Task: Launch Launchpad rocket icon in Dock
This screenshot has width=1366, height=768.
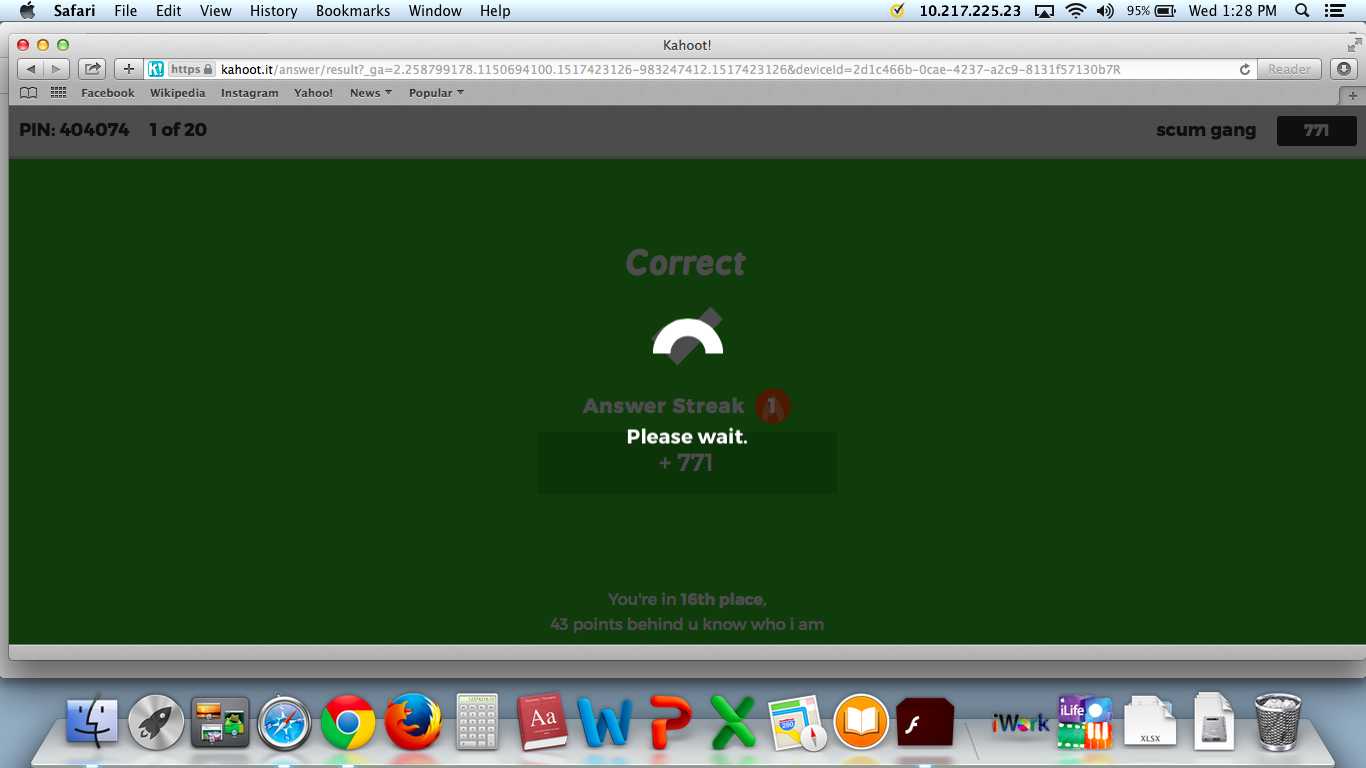Action: click(156, 722)
